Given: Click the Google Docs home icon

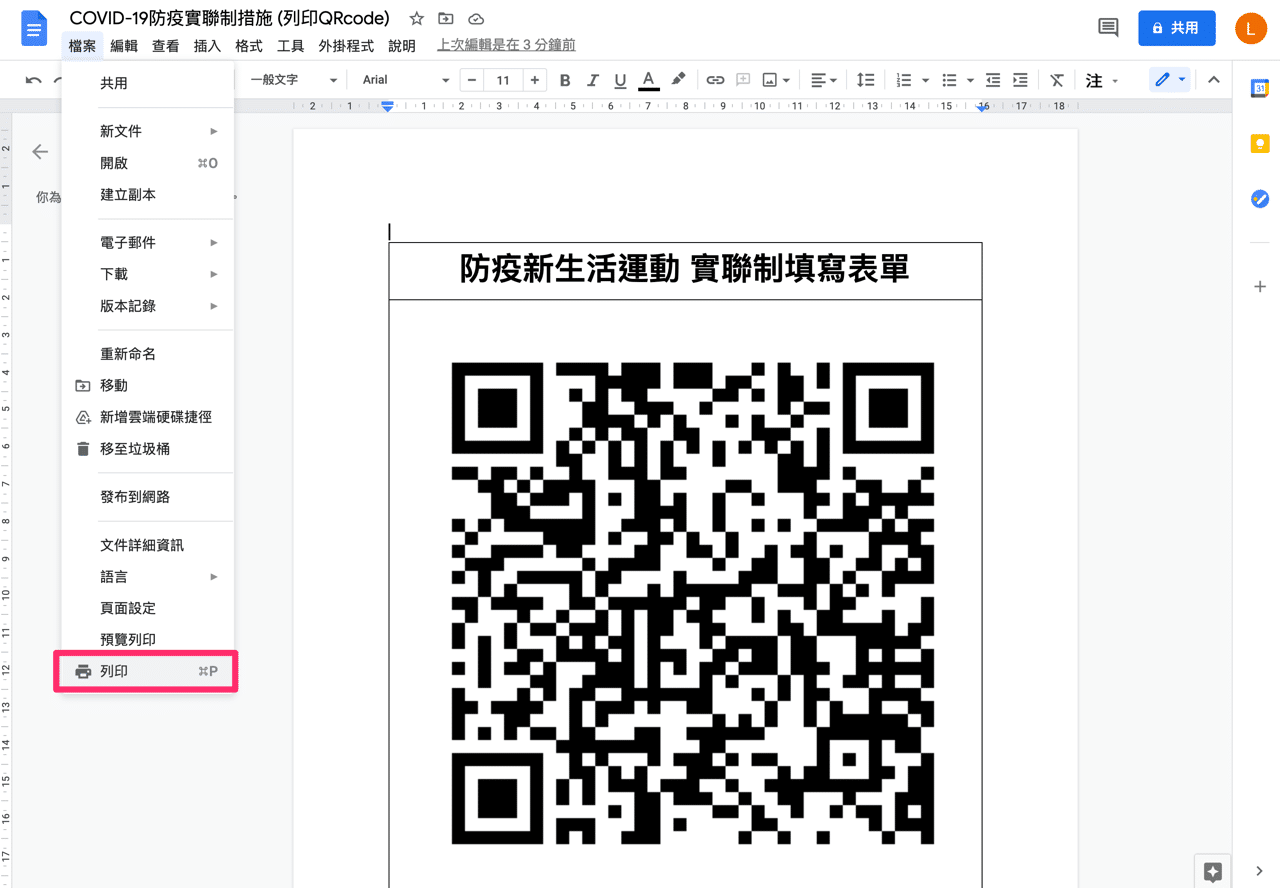Looking at the screenshot, I should point(35,28).
